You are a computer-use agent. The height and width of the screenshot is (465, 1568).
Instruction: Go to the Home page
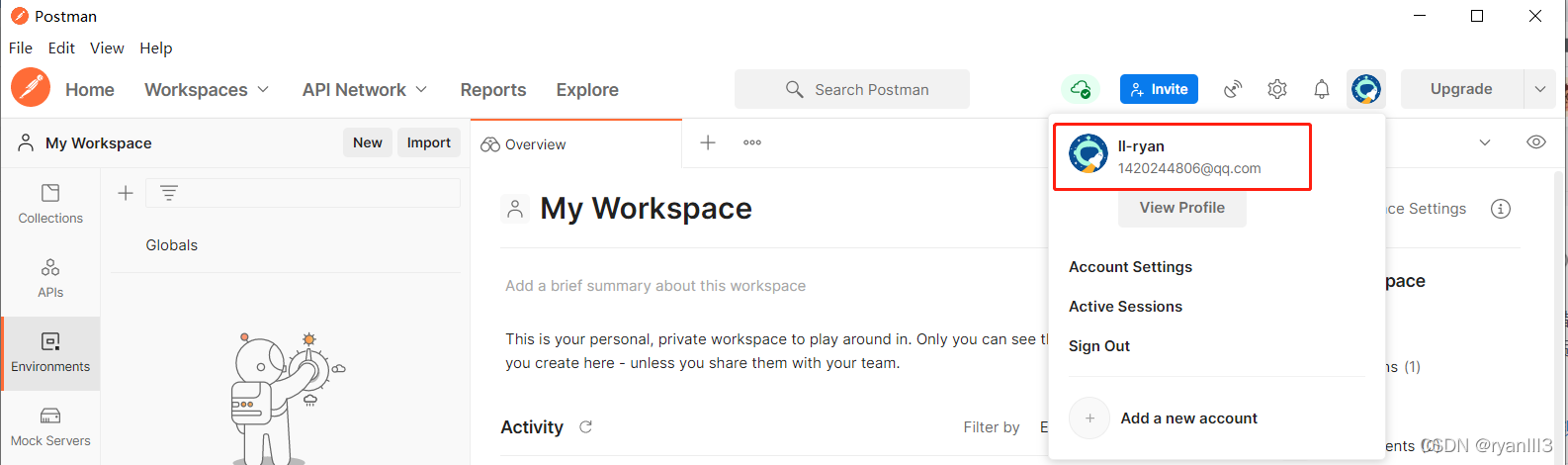pyautogui.click(x=90, y=89)
